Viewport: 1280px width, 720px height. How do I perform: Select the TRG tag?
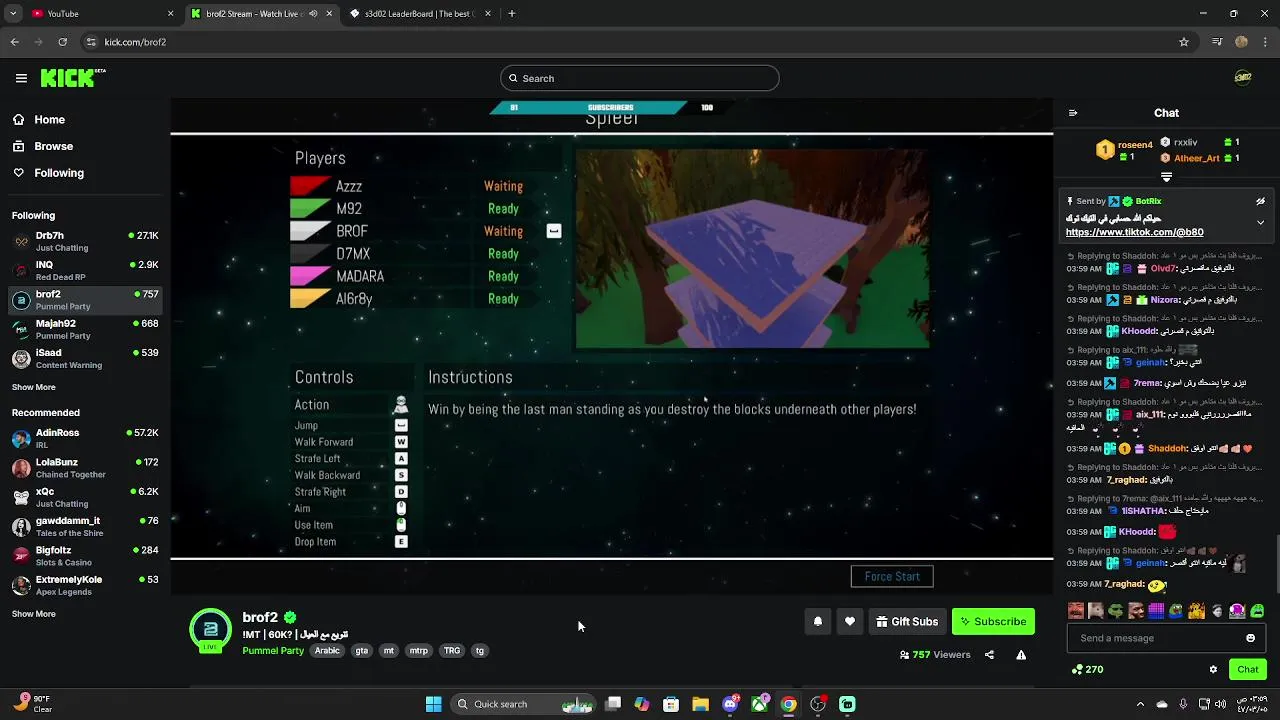(x=452, y=651)
